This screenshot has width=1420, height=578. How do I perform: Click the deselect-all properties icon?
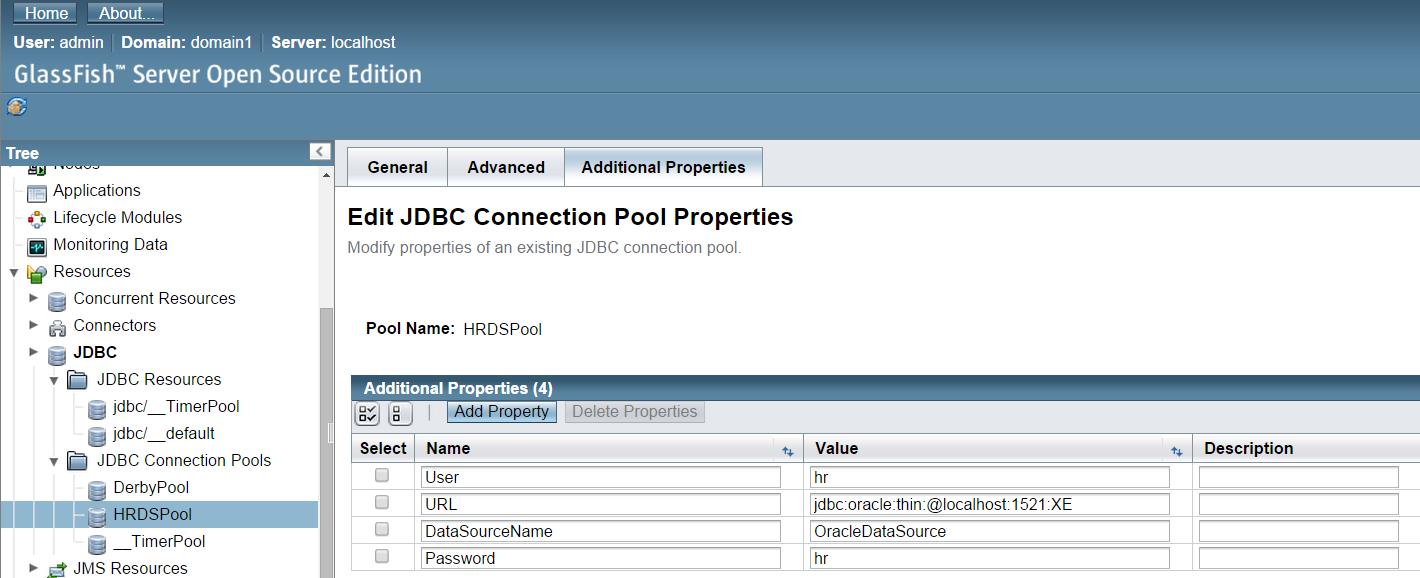[399, 412]
